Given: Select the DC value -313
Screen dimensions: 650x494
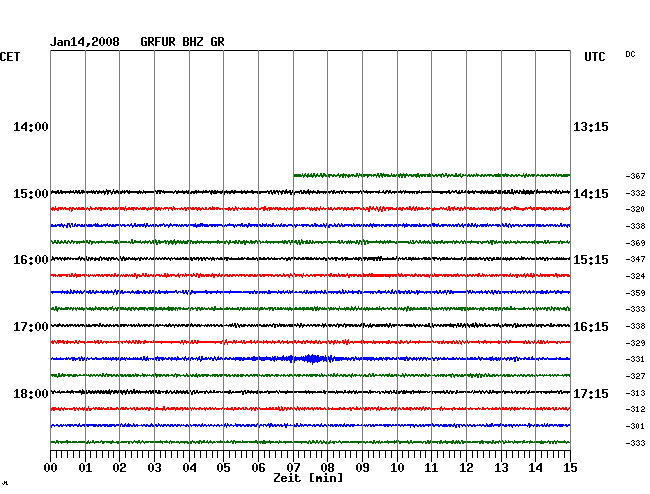Looking at the screenshot, I should (x=635, y=393).
